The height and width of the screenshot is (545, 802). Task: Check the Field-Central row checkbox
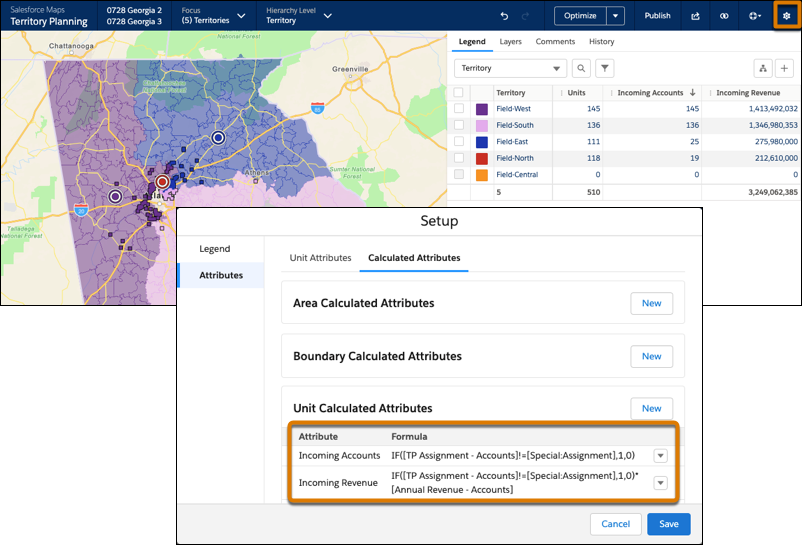[x=459, y=174]
